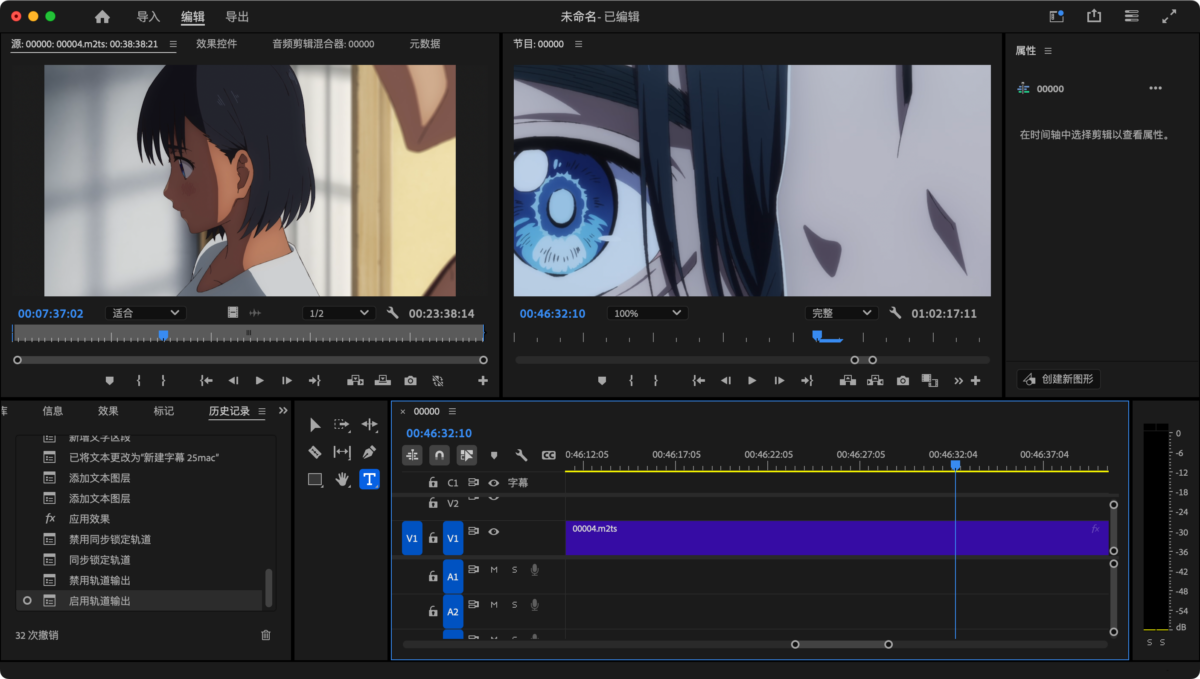Select the Ripple Edit tool
This screenshot has width=1200, height=679.
coord(369,425)
